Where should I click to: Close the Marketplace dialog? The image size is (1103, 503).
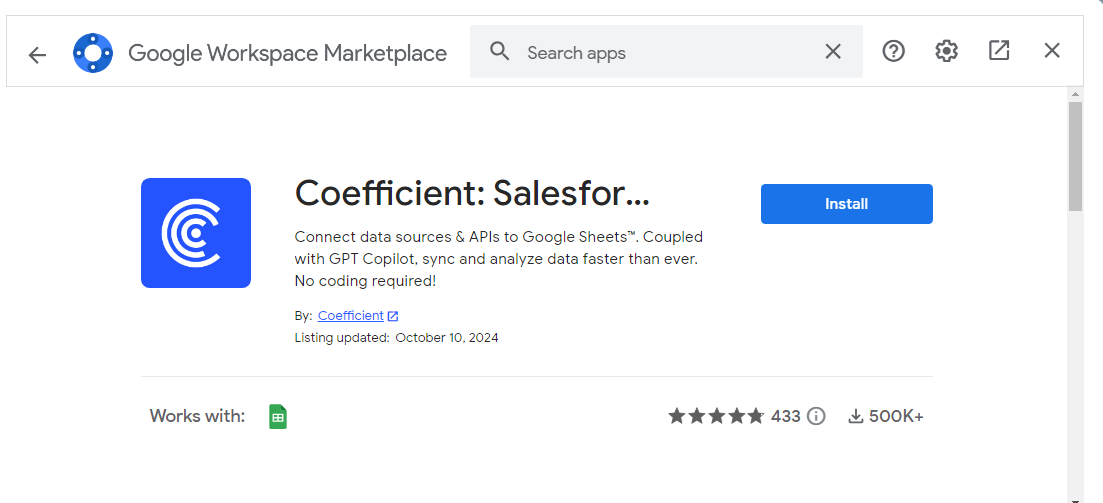click(x=1052, y=51)
